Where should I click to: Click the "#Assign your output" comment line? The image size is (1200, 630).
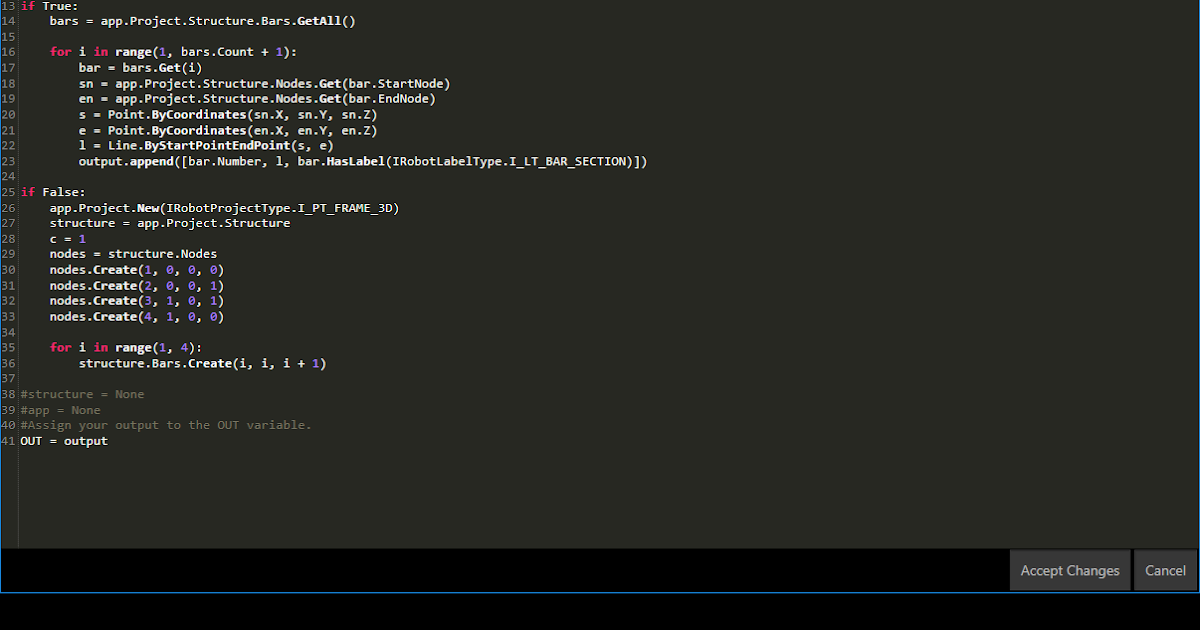166,425
